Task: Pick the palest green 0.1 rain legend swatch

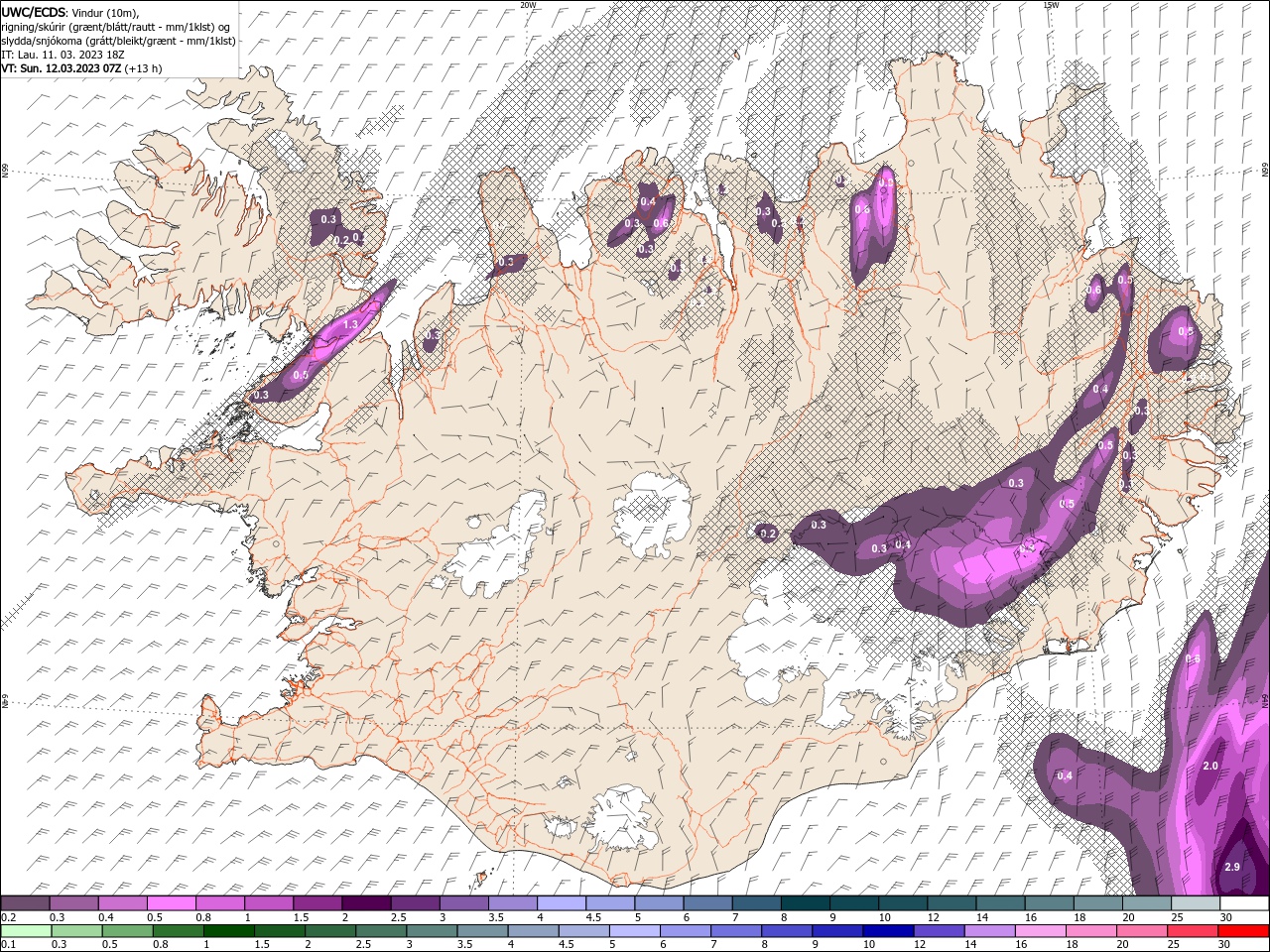Action: point(24,931)
